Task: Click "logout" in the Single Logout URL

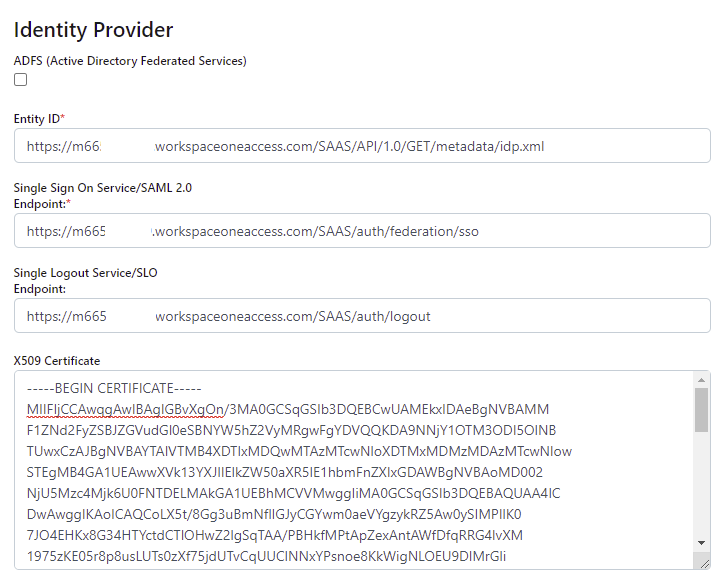Action: [x=409, y=316]
